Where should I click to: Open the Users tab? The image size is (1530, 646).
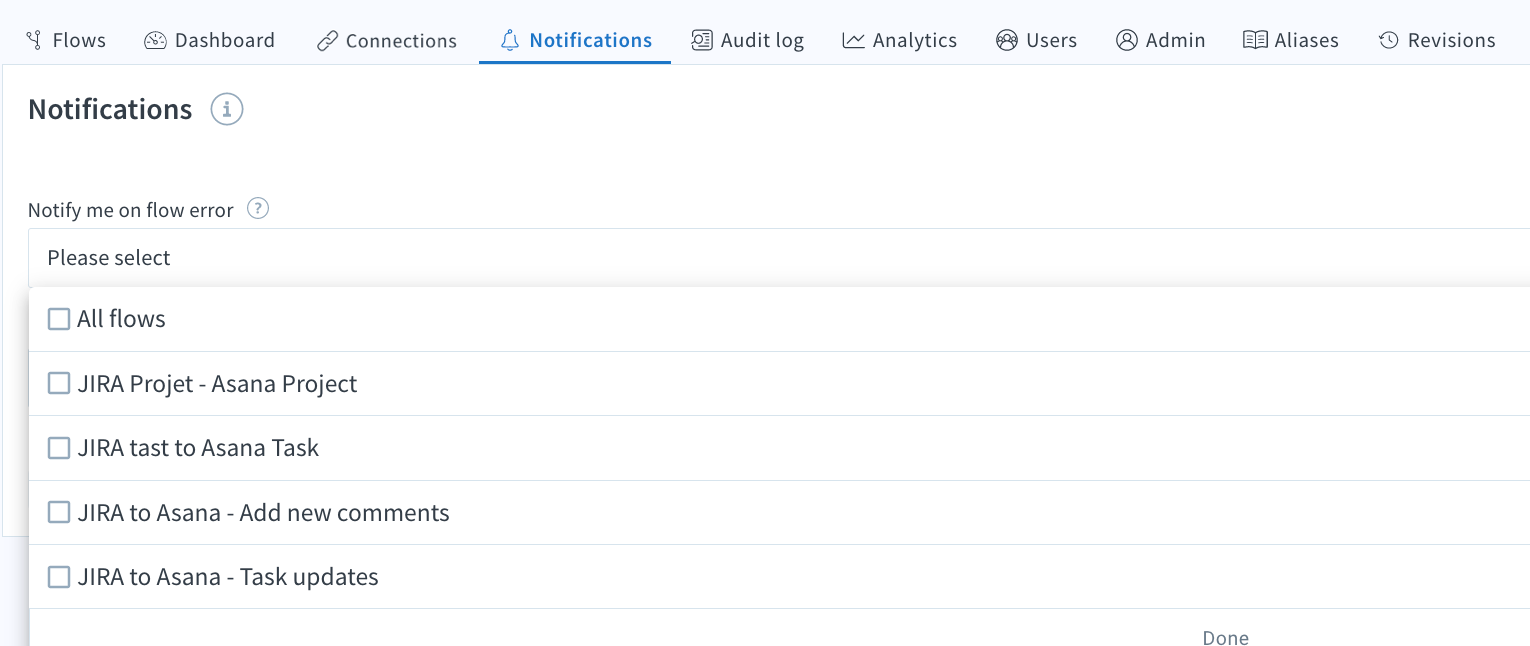click(x=1037, y=41)
